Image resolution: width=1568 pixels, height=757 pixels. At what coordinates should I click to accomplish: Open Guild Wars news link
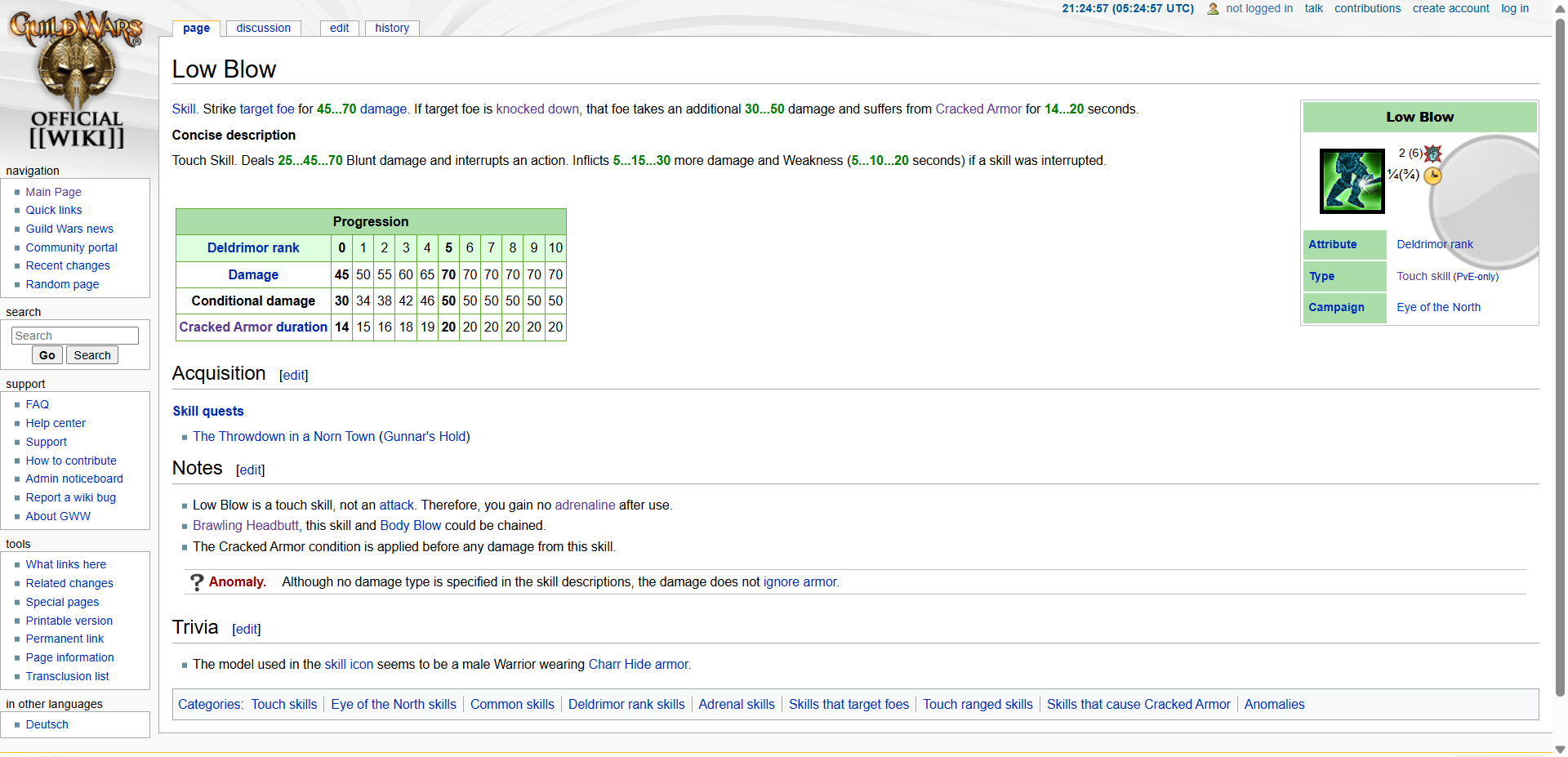tap(69, 229)
